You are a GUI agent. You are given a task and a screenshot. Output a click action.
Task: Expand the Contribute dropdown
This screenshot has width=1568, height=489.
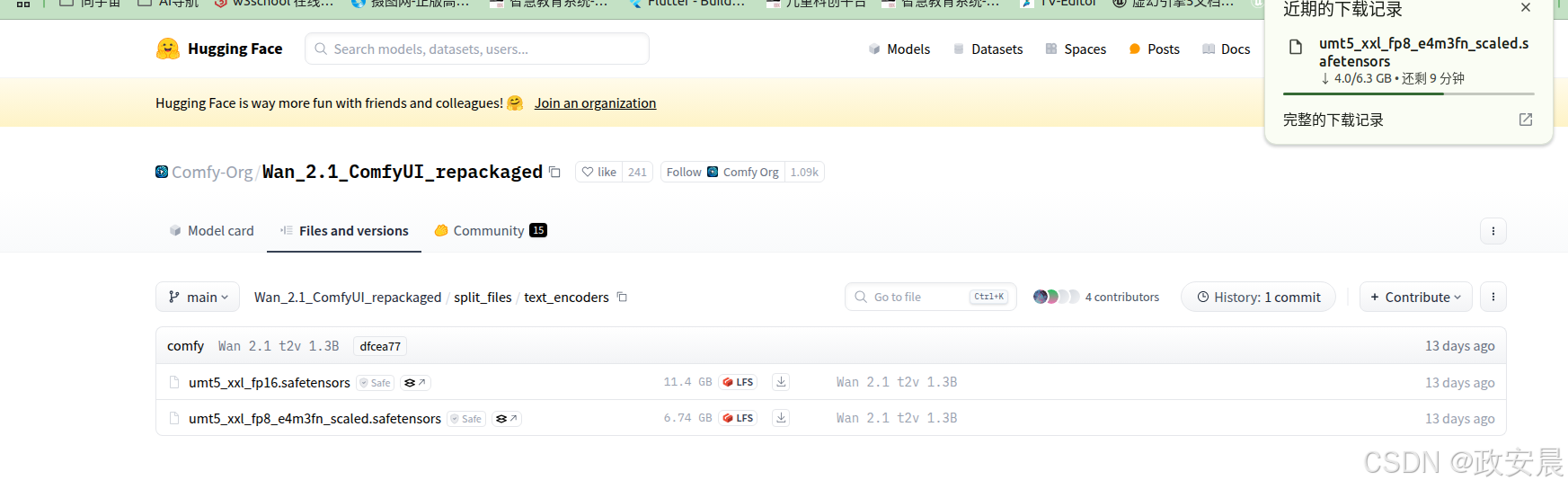coord(1415,297)
